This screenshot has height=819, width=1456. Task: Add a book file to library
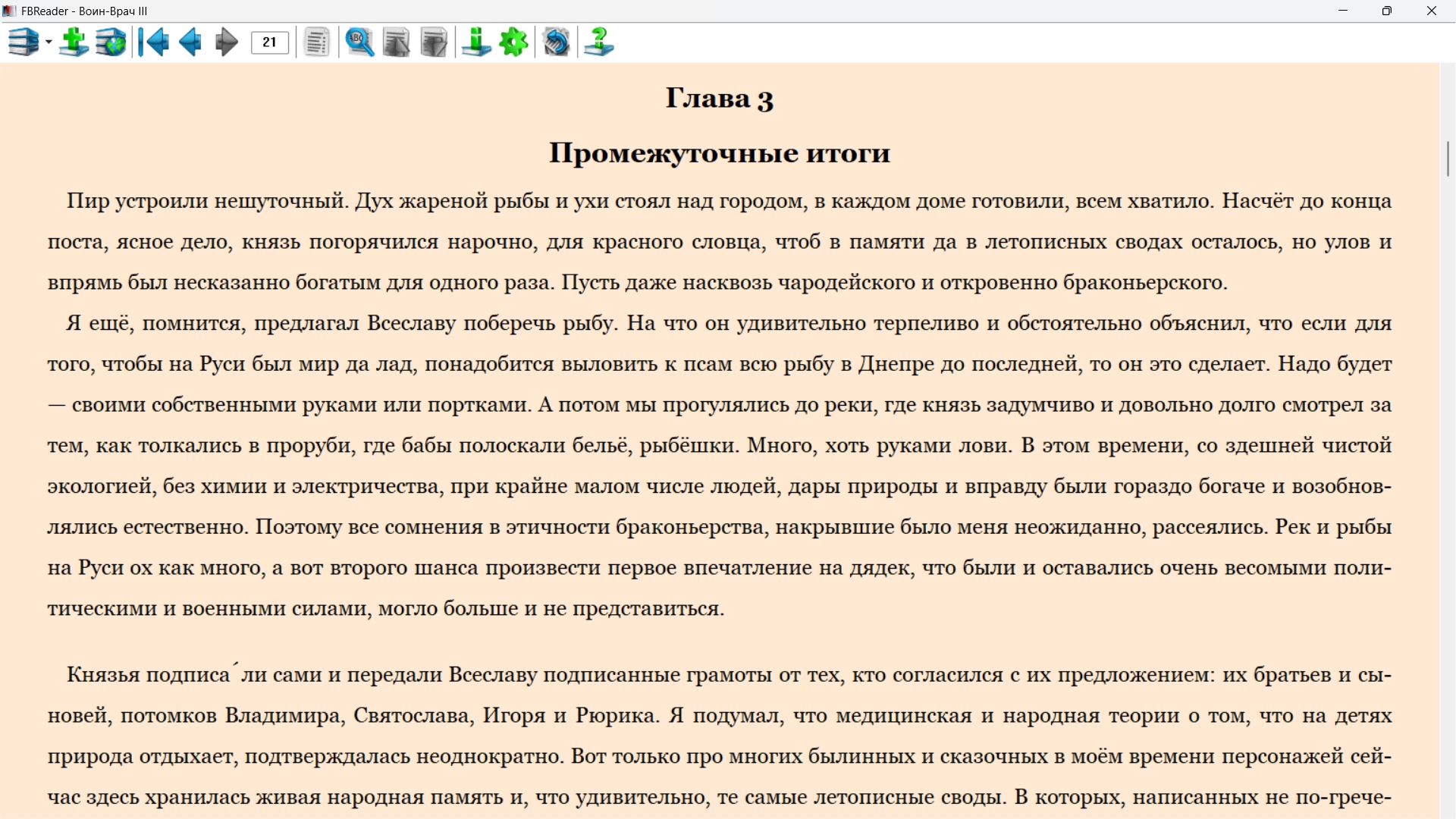(74, 42)
